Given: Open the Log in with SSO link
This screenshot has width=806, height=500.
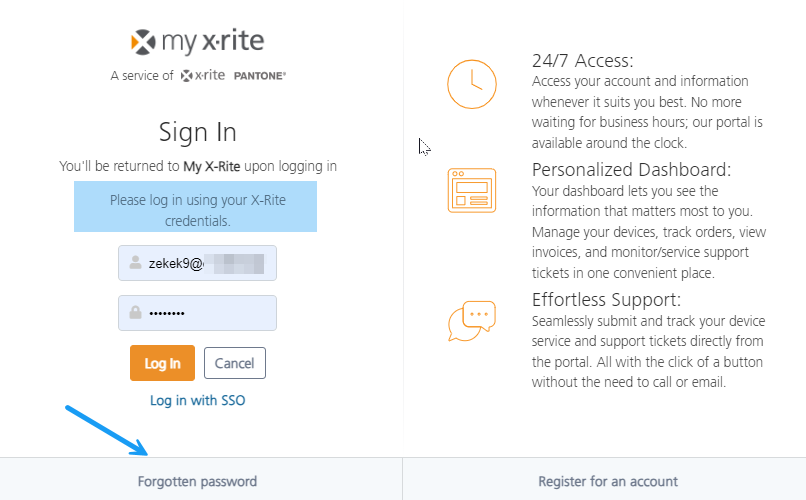Looking at the screenshot, I should click(x=197, y=400).
